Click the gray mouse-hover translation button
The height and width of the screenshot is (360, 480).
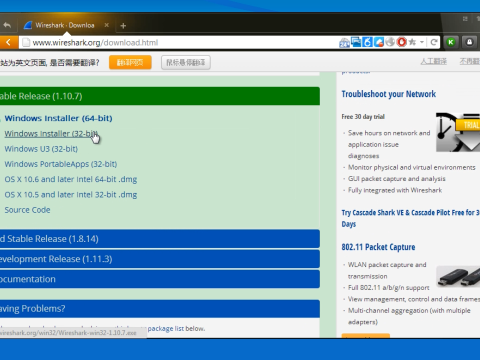186,62
